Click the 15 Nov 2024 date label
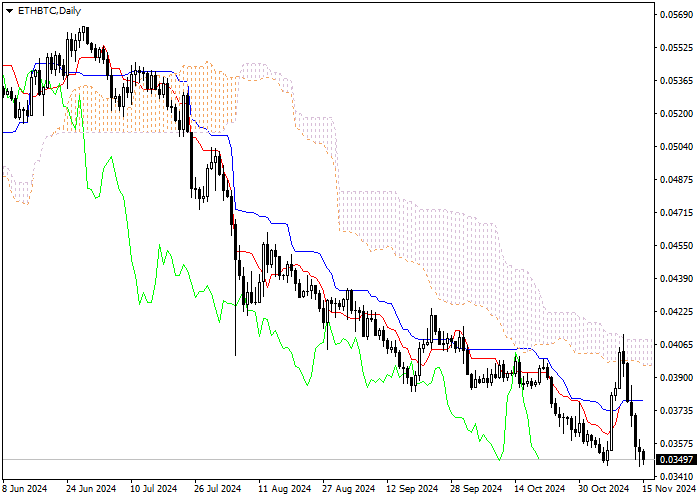The image size is (700, 500). [x=668, y=489]
